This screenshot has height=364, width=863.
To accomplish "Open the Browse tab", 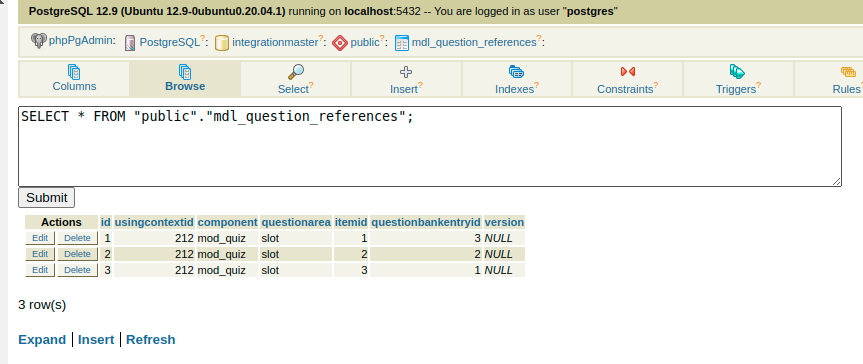I will [185, 79].
